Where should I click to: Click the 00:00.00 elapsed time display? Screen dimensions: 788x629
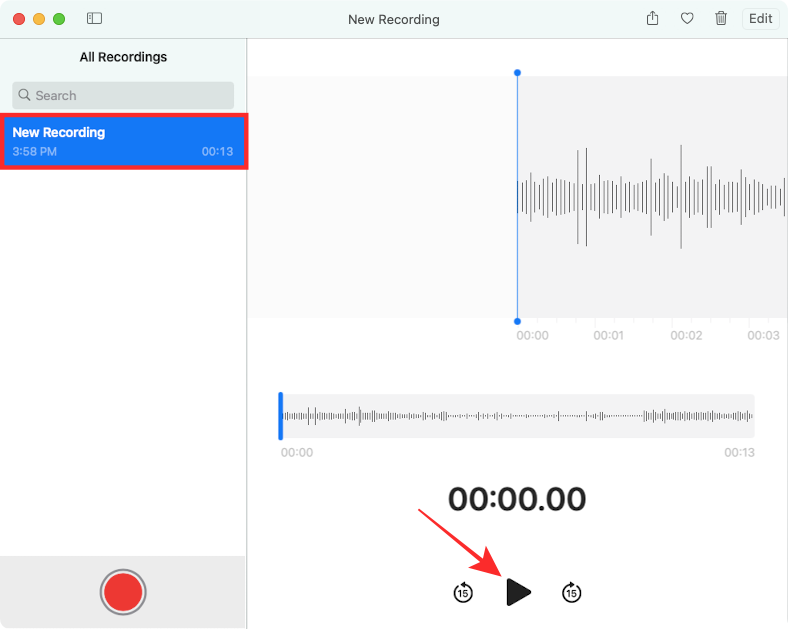517,499
